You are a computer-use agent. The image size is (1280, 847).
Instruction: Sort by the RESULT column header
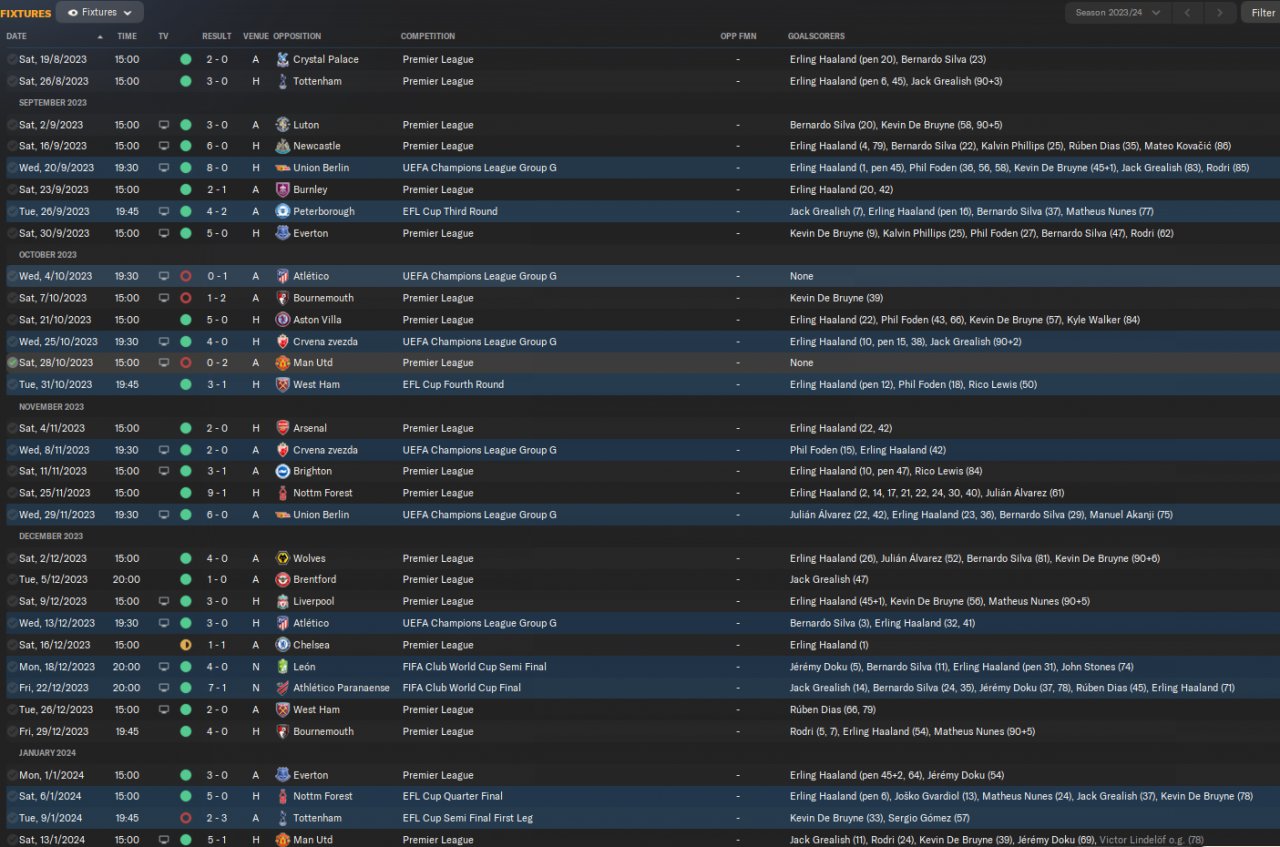click(x=217, y=36)
